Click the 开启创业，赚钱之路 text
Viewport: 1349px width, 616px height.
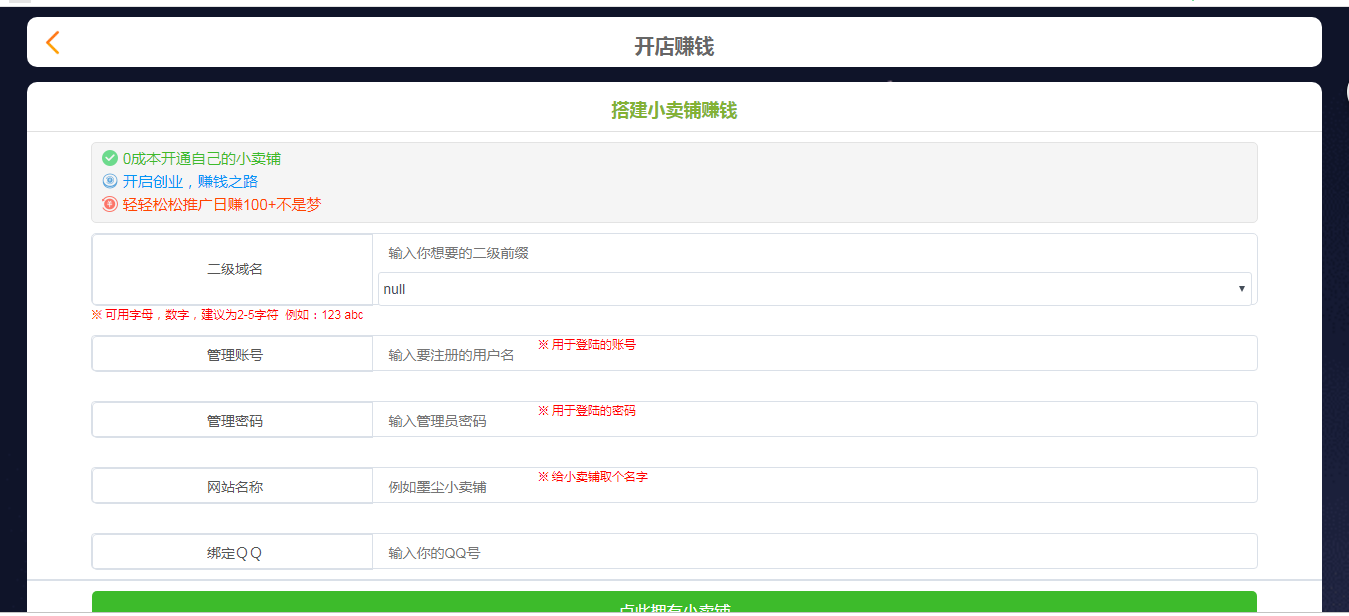click(x=190, y=181)
